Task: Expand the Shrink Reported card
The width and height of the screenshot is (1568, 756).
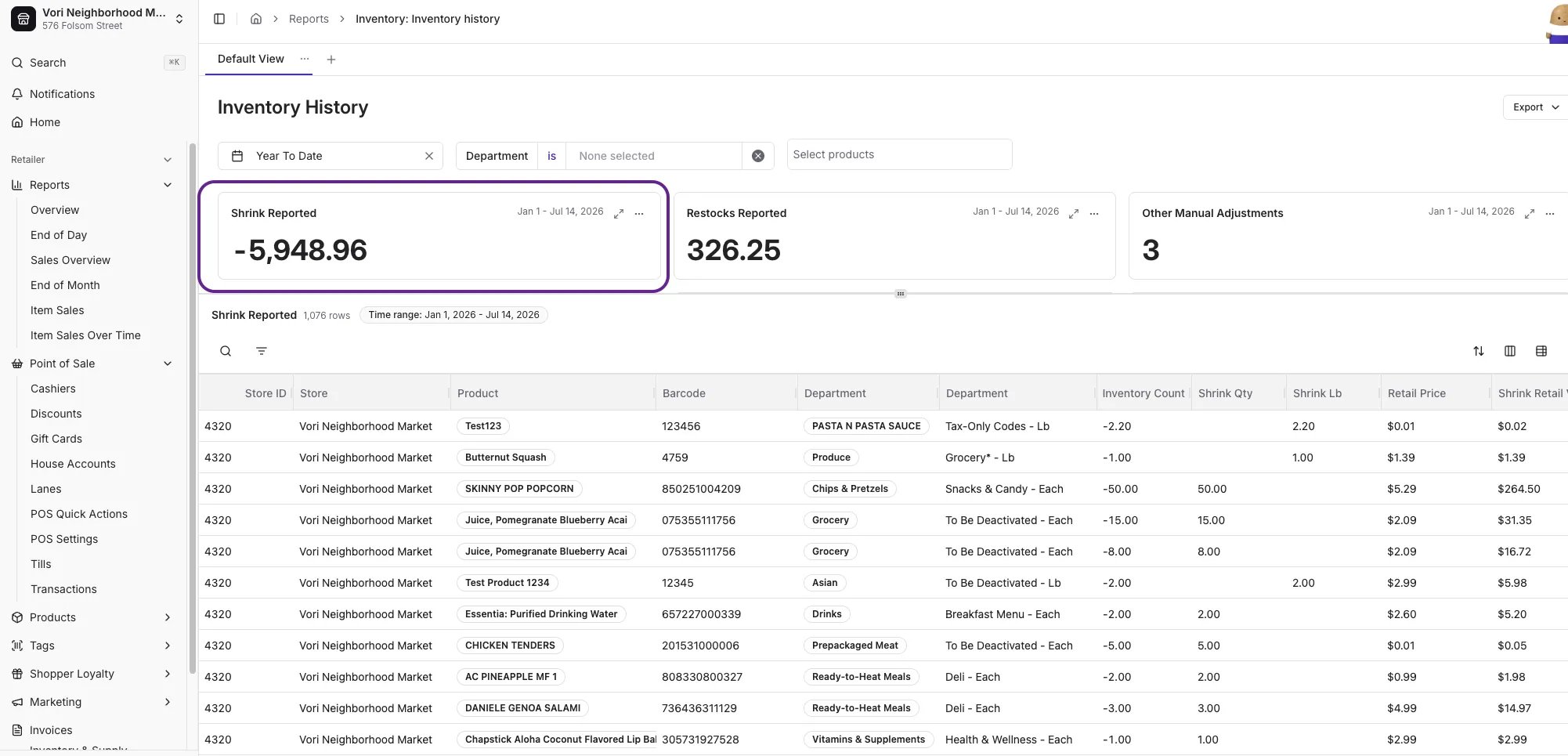Action: [x=619, y=213]
